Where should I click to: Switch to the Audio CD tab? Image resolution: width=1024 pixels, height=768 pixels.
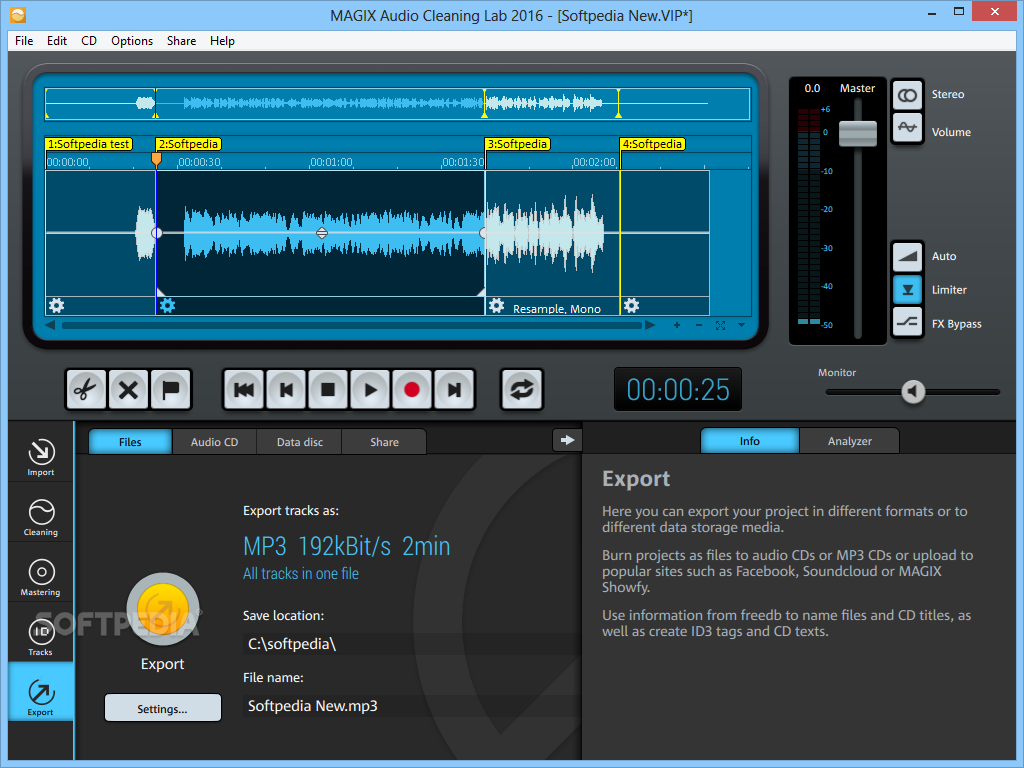click(214, 442)
